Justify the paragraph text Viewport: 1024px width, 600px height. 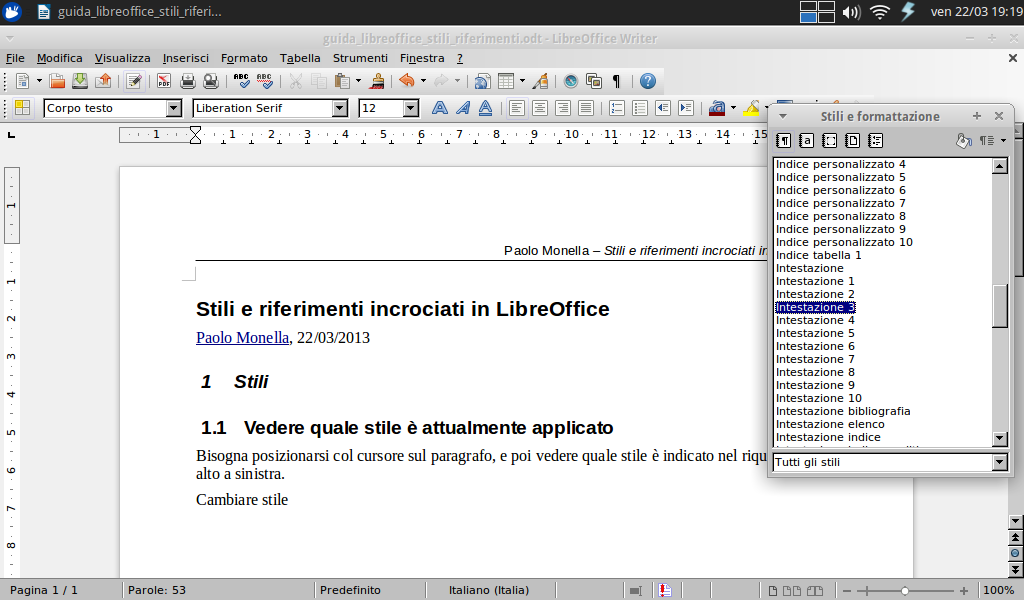[586, 108]
